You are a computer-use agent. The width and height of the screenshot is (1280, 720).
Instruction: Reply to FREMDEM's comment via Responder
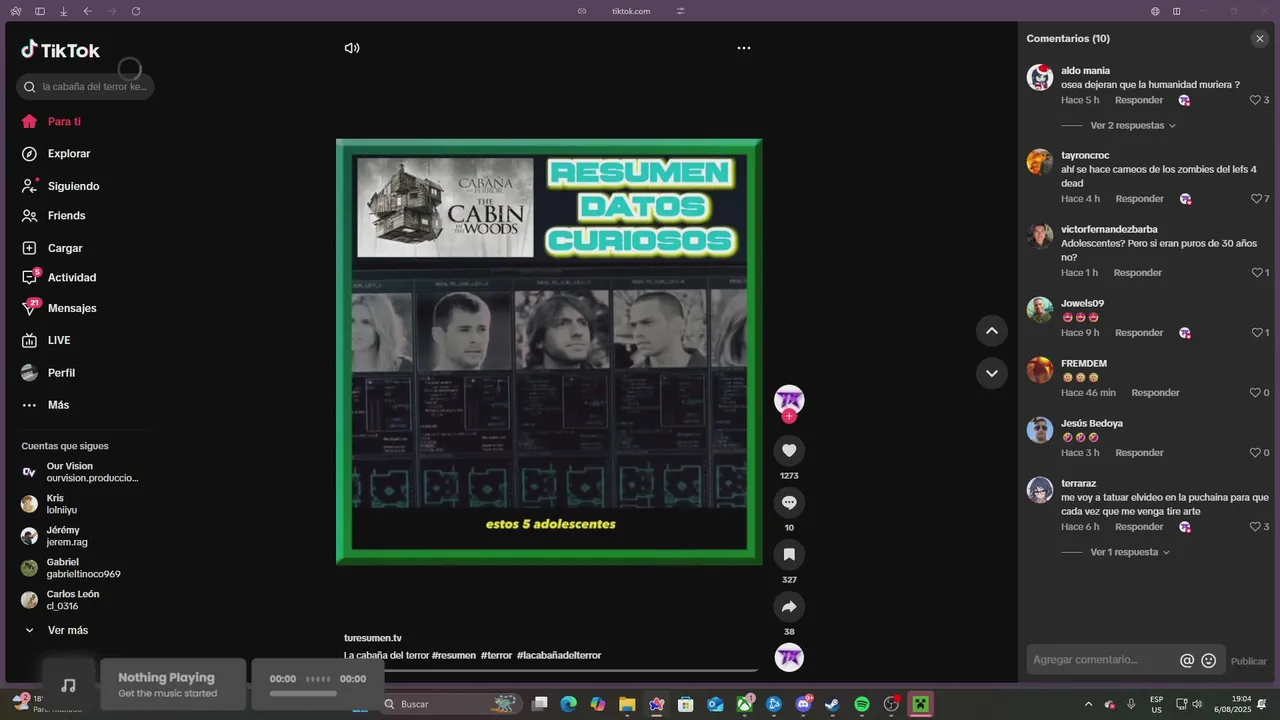pyautogui.click(x=1156, y=393)
